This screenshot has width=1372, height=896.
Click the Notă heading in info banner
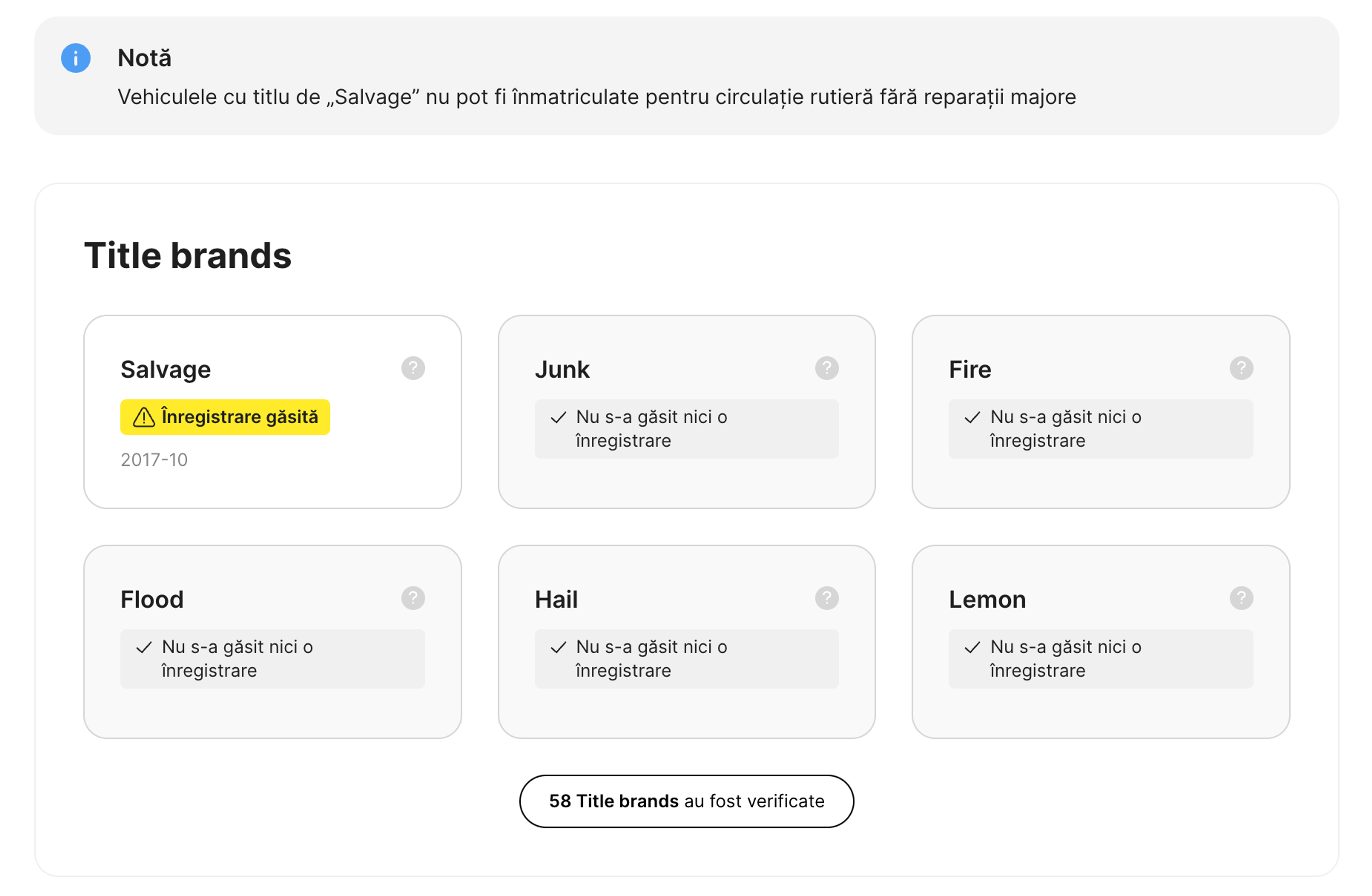tap(144, 58)
